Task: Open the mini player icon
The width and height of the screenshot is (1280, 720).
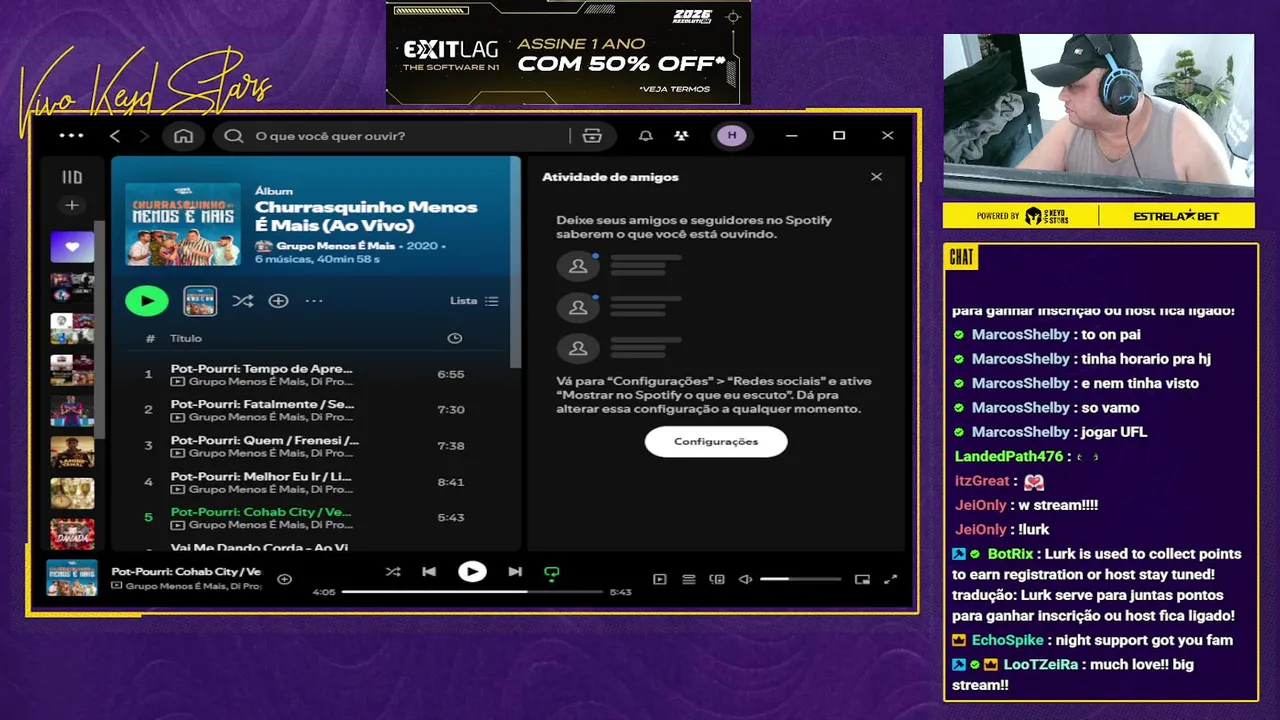Action: click(x=862, y=579)
